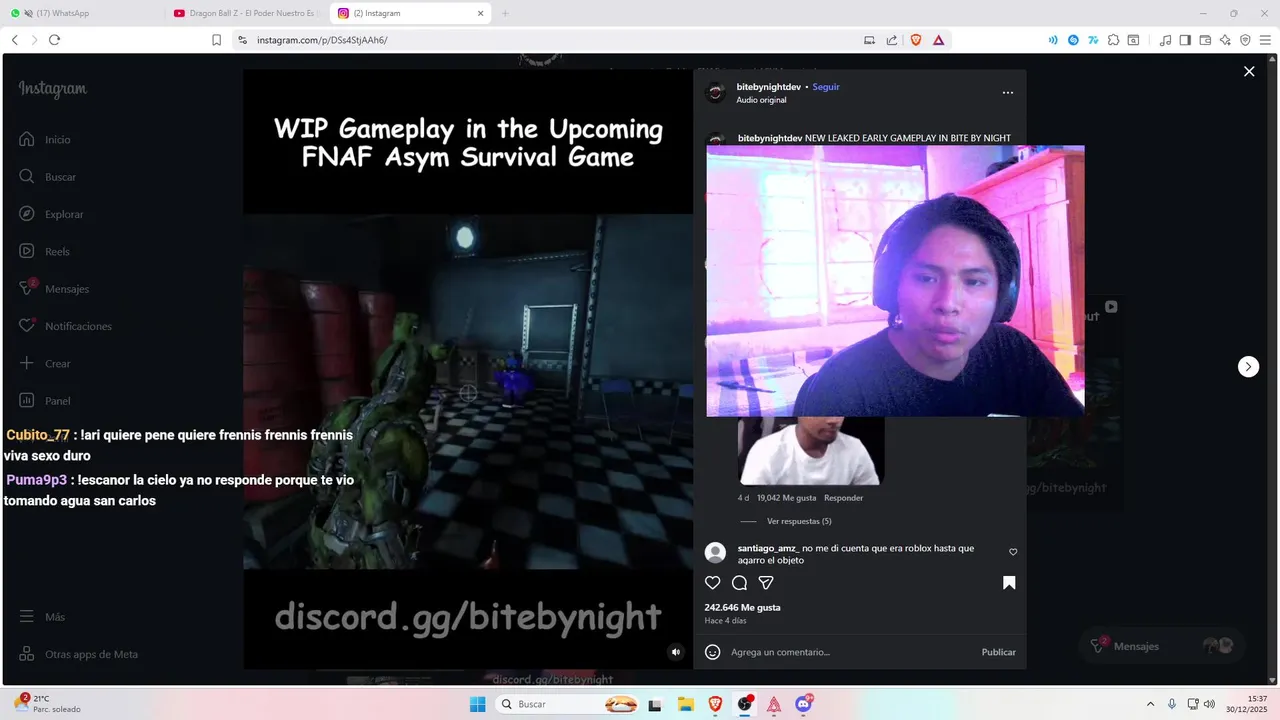Click Responder under the comment
Image resolution: width=1280 pixels, height=720 pixels.
coord(843,498)
